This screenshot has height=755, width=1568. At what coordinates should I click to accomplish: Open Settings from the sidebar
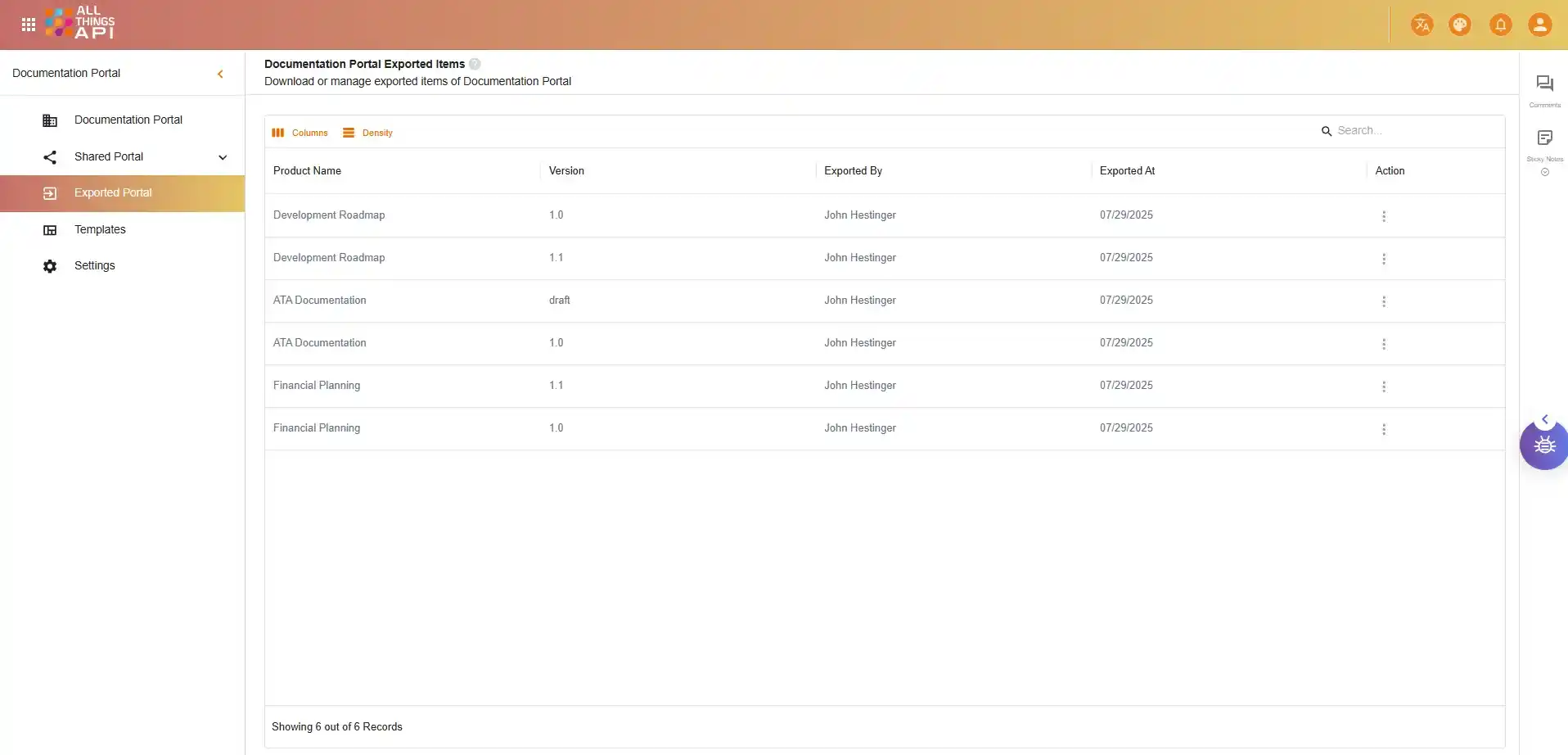pos(95,265)
